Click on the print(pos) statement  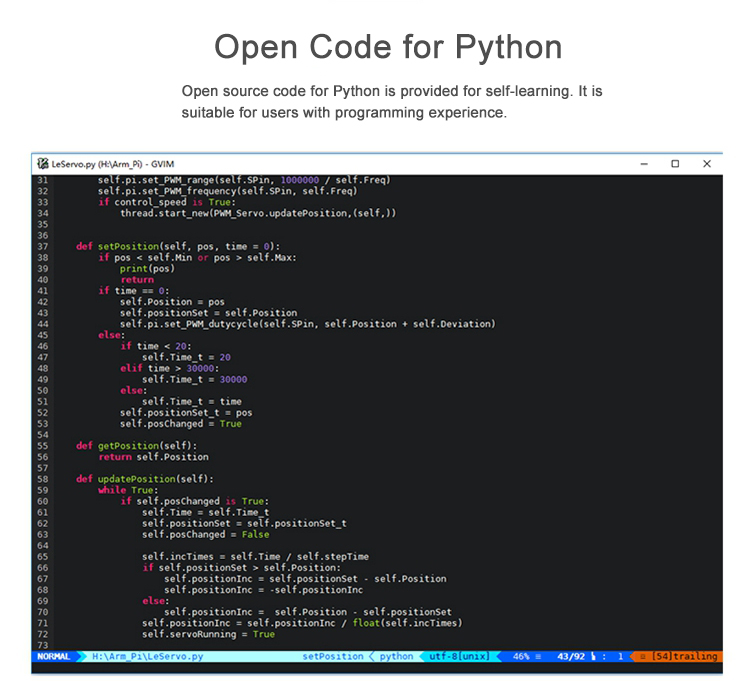147,268
